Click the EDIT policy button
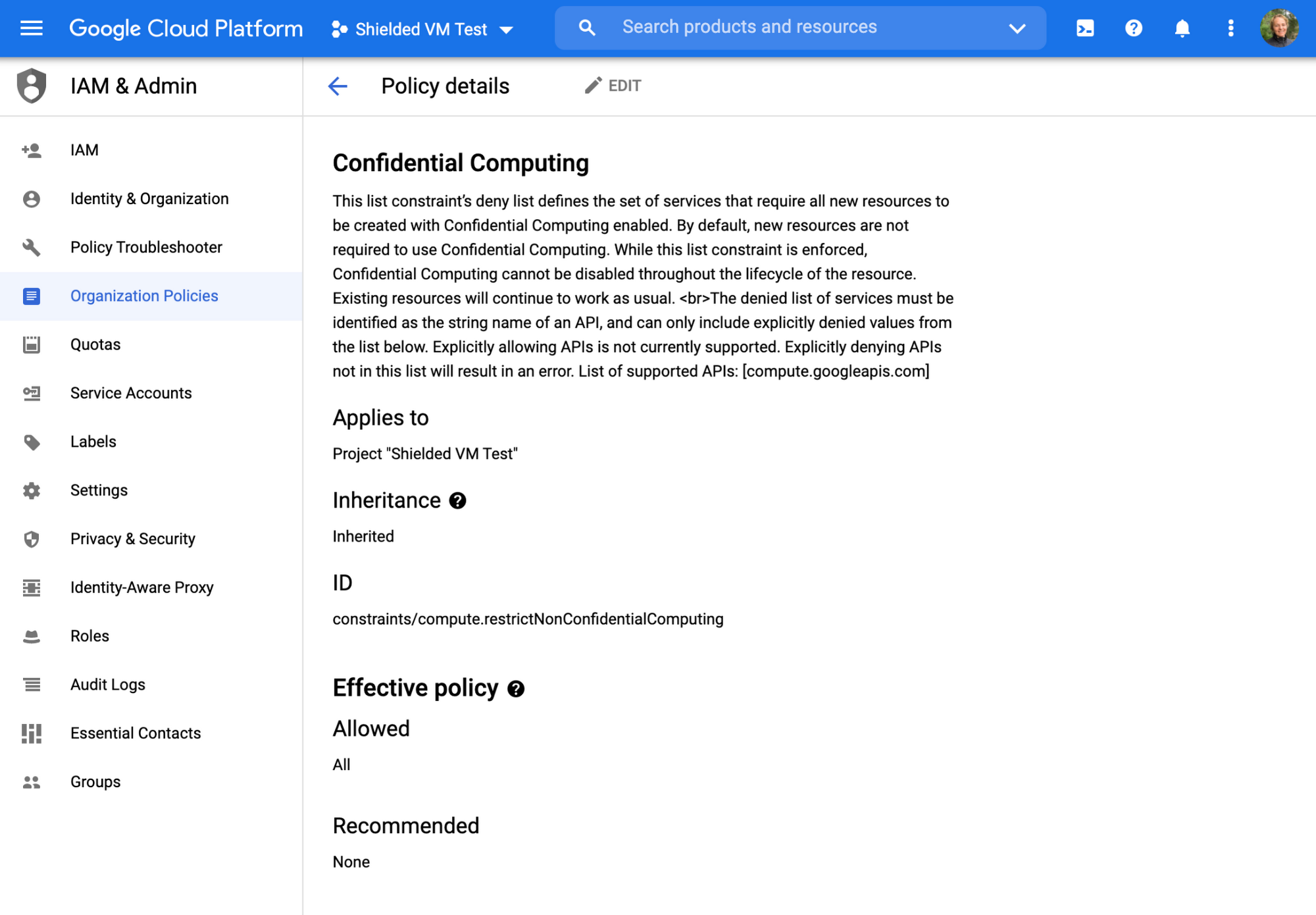1316x915 pixels. pyautogui.click(x=613, y=86)
